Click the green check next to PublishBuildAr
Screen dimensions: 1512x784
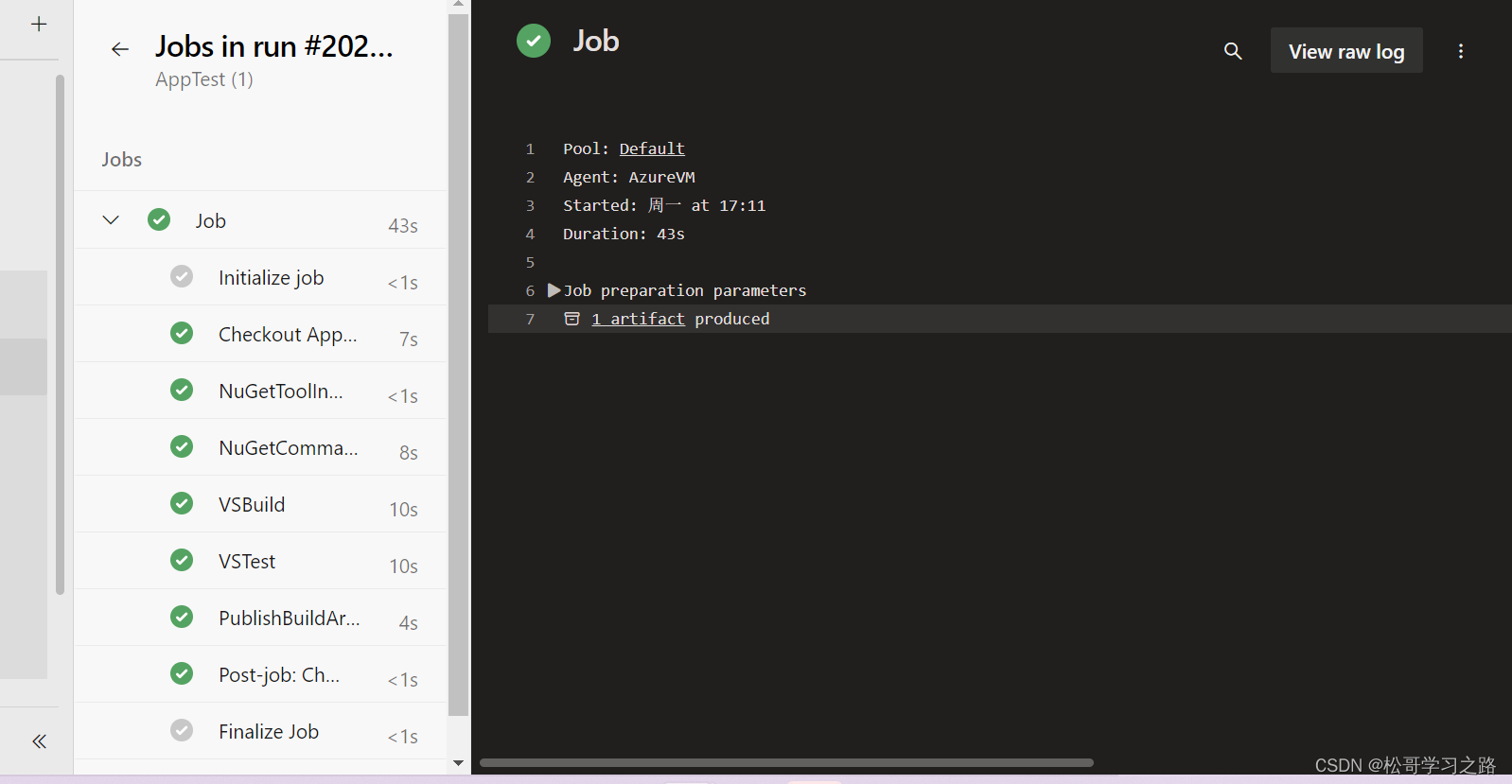tap(182, 617)
